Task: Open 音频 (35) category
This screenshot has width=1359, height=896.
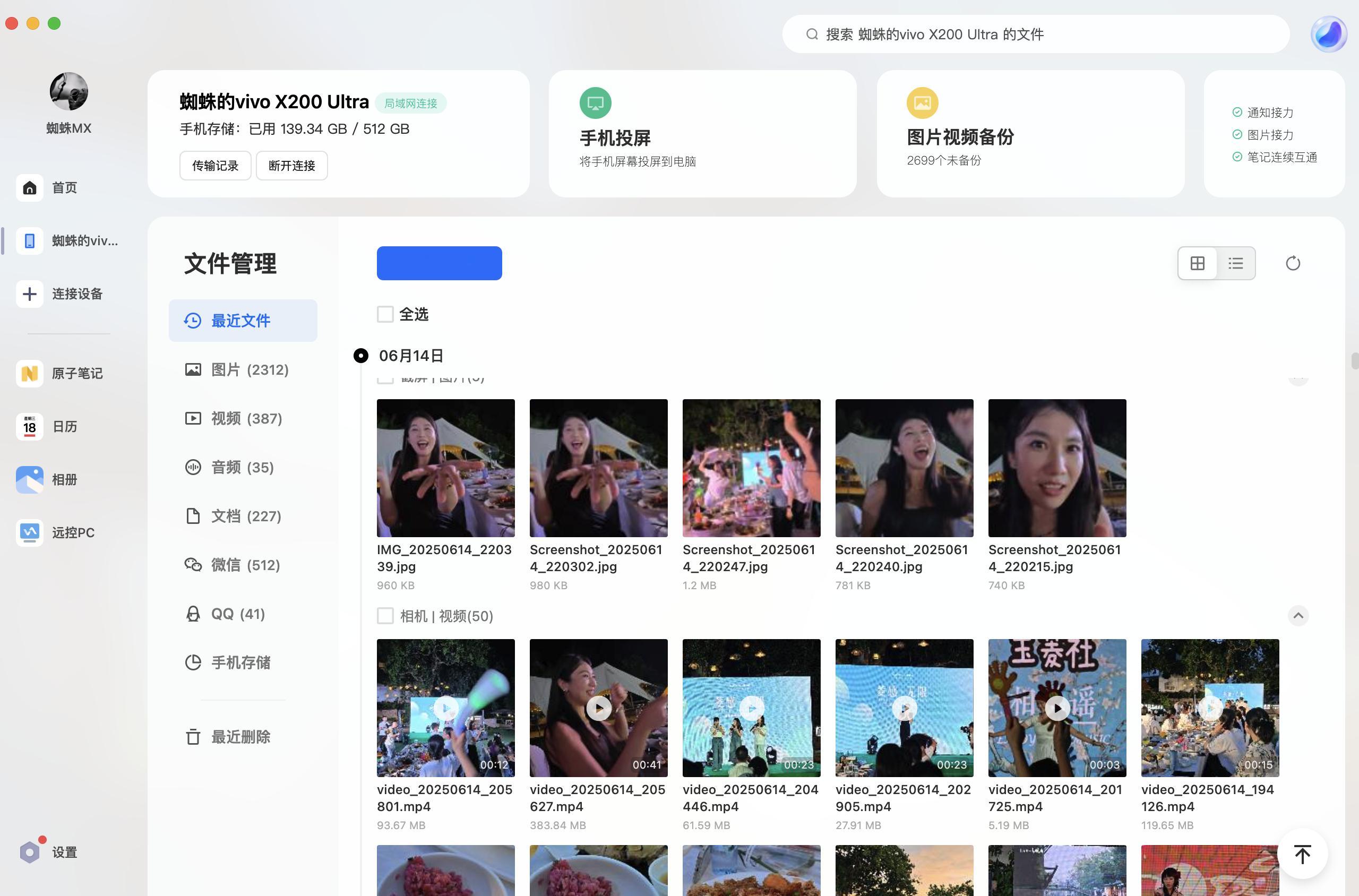Action: click(x=243, y=468)
